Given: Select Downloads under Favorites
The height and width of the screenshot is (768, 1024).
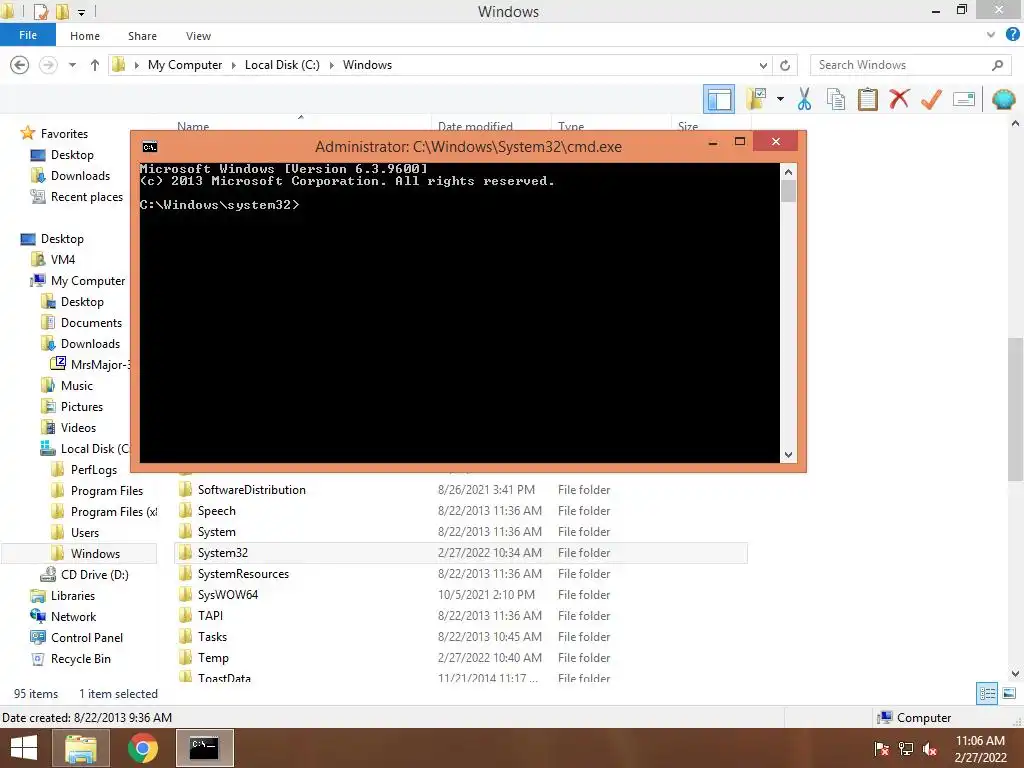Looking at the screenshot, I should pos(80,176).
